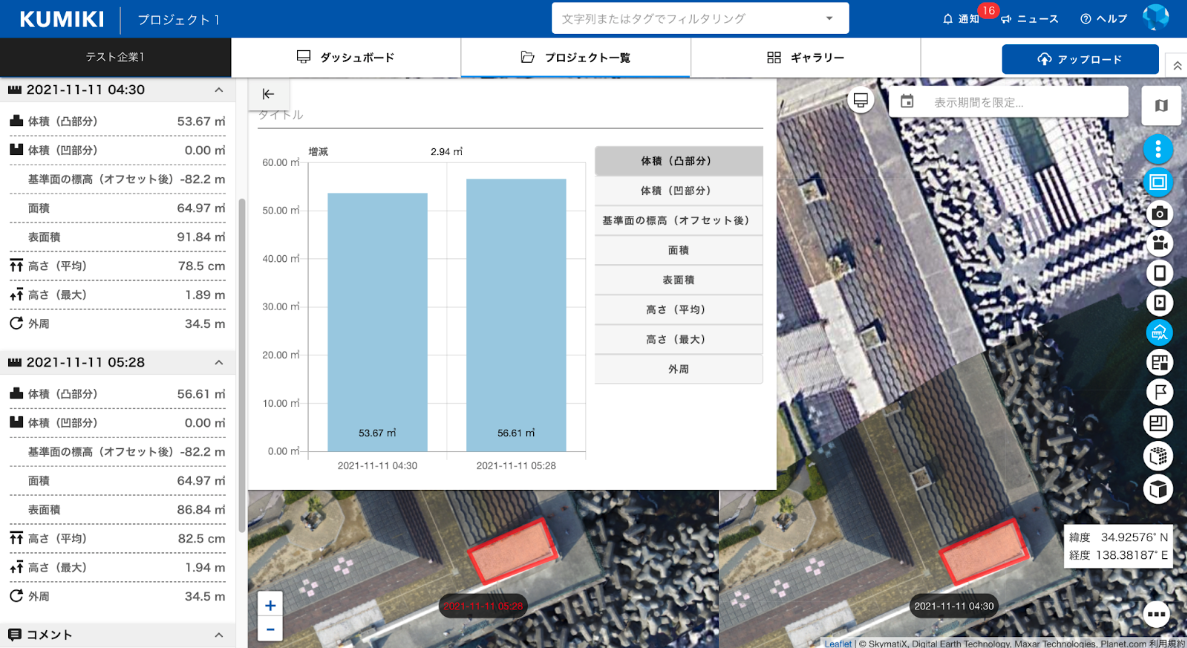Click the back arrow above the chart
Image resolution: width=1187 pixels, height=648 pixels.
pyautogui.click(x=268, y=94)
